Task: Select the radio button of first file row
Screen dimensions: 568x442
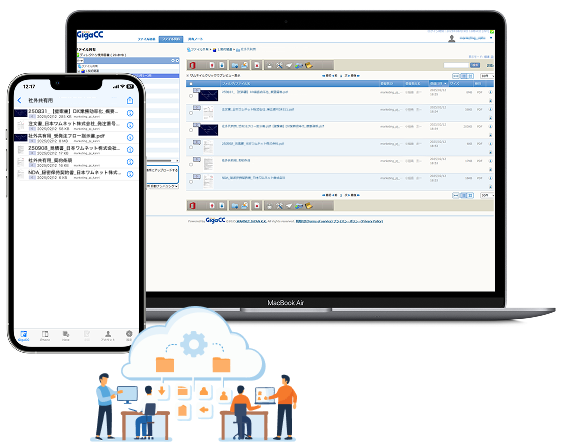Action: point(191,96)
